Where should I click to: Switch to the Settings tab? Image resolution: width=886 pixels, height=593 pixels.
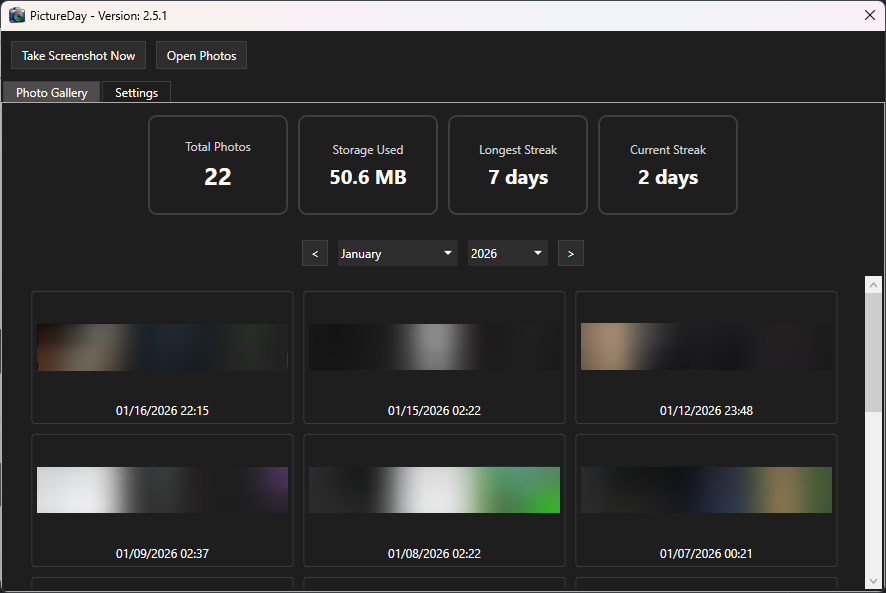click(136, 92)
